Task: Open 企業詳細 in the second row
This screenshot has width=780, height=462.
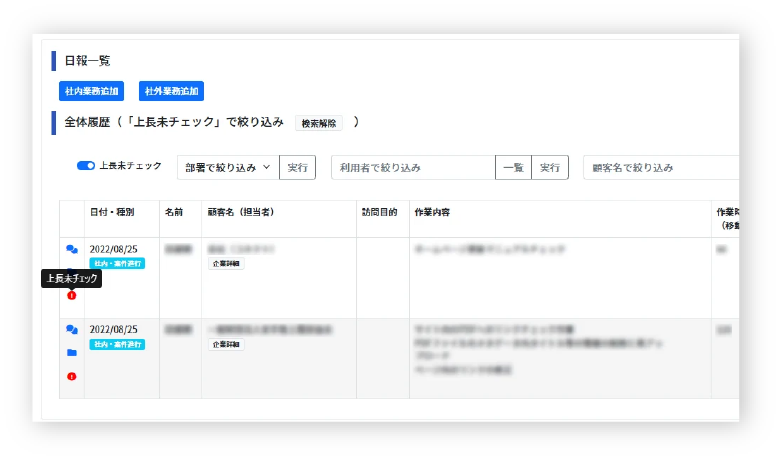Action: point(226,344)
